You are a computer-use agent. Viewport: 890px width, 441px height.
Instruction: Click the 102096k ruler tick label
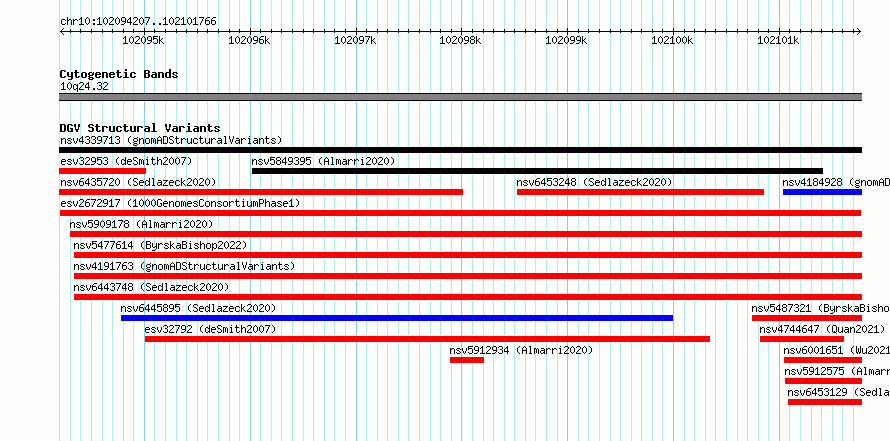click(250, 40)
